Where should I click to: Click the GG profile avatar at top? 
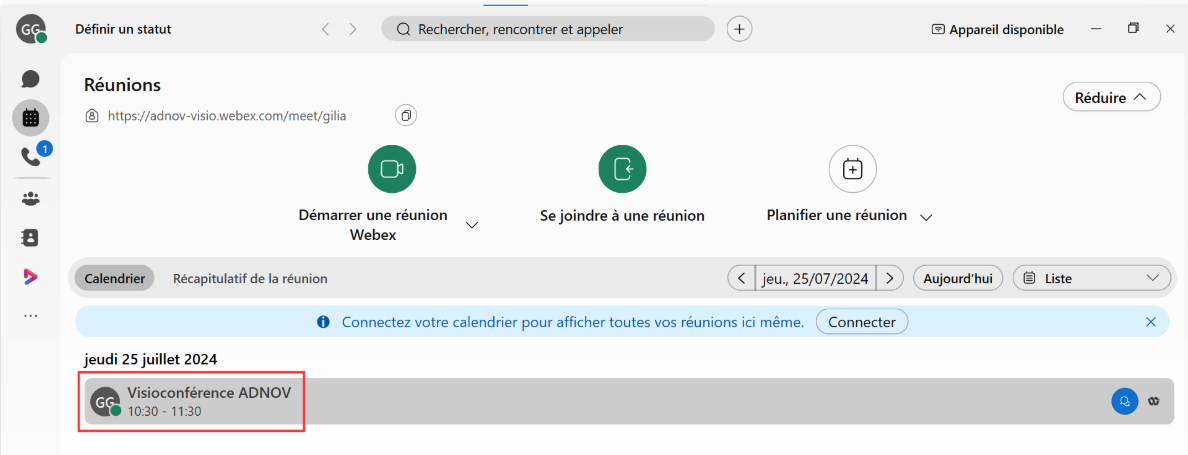tap(30, 29)
